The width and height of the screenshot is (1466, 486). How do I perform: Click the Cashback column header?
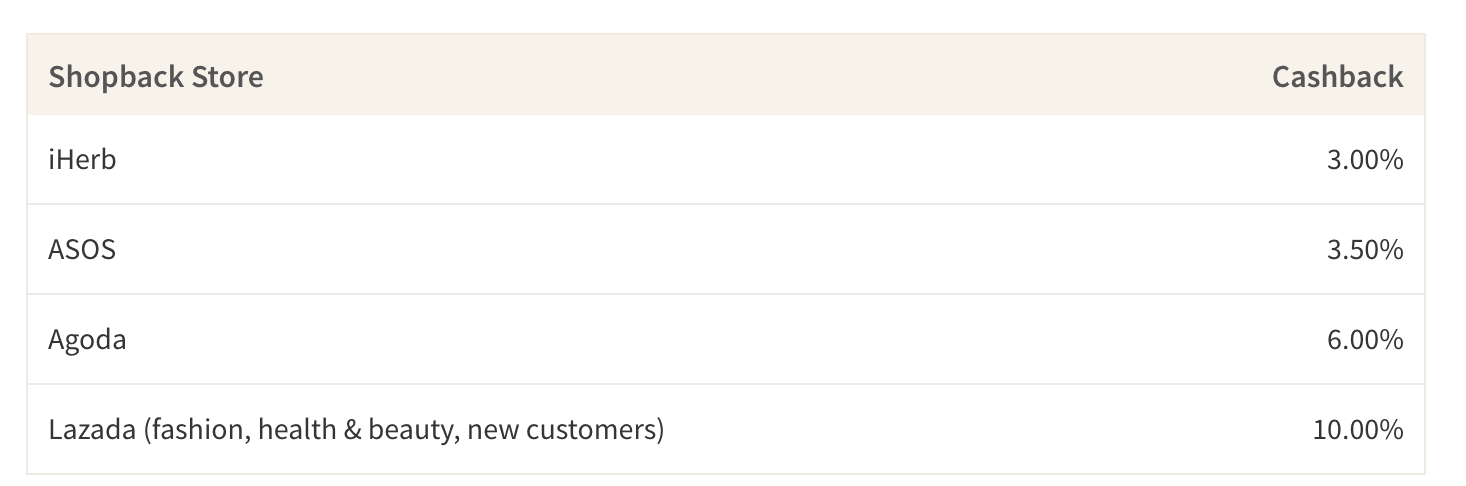[x=1337, y=77]
